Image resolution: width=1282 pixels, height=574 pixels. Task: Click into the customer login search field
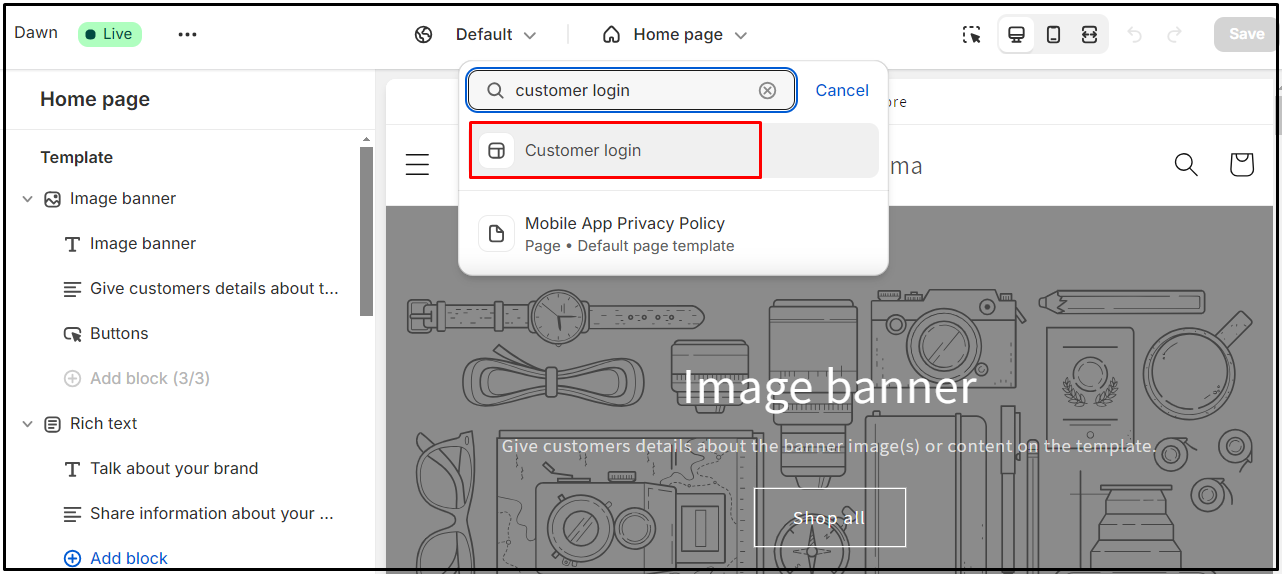[630, 91]
